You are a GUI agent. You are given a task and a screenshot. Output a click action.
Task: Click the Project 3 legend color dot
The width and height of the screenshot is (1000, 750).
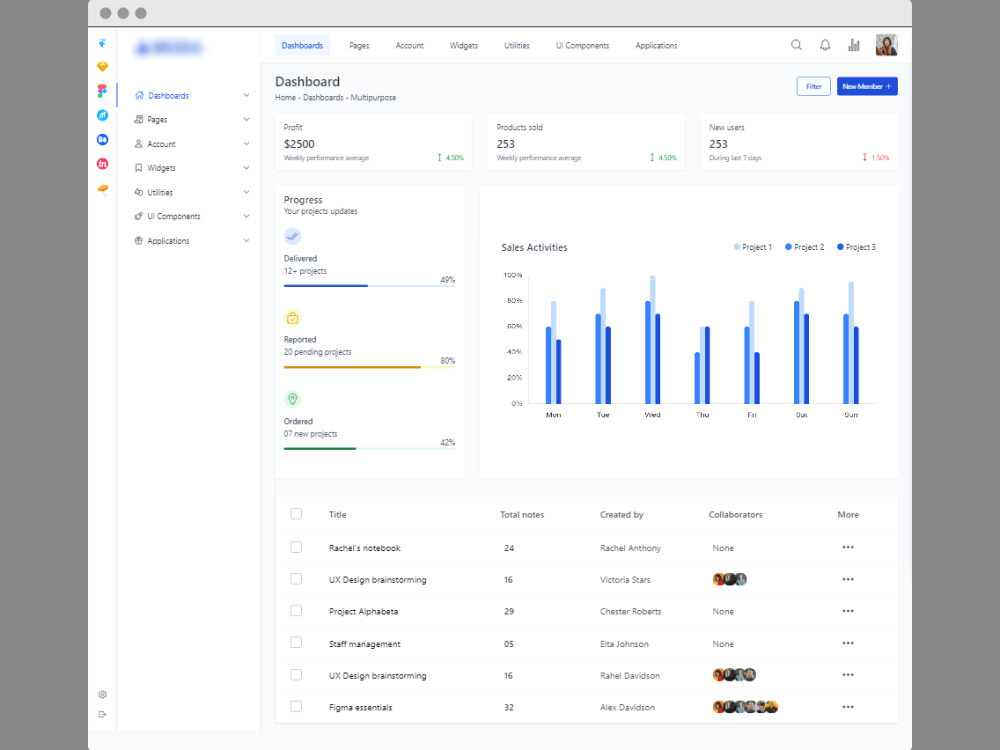840,247
